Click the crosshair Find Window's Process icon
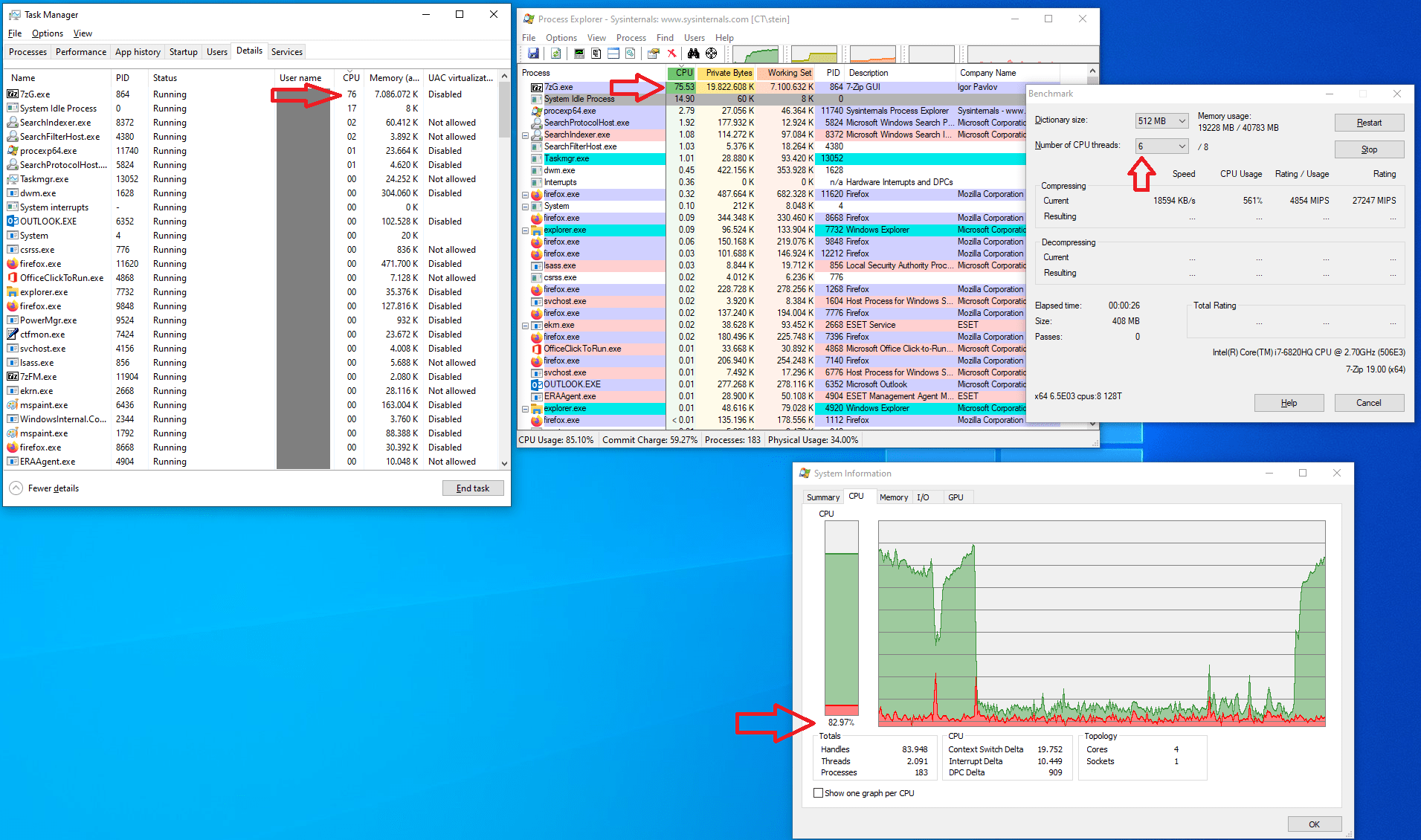The width and height of the screenshot is (1421, 840). (x=712, y=54)
